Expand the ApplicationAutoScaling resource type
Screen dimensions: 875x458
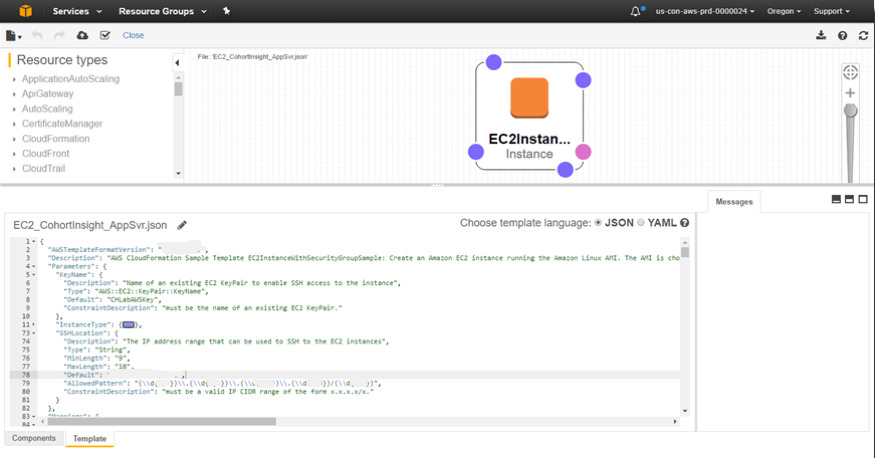point(15,79)
